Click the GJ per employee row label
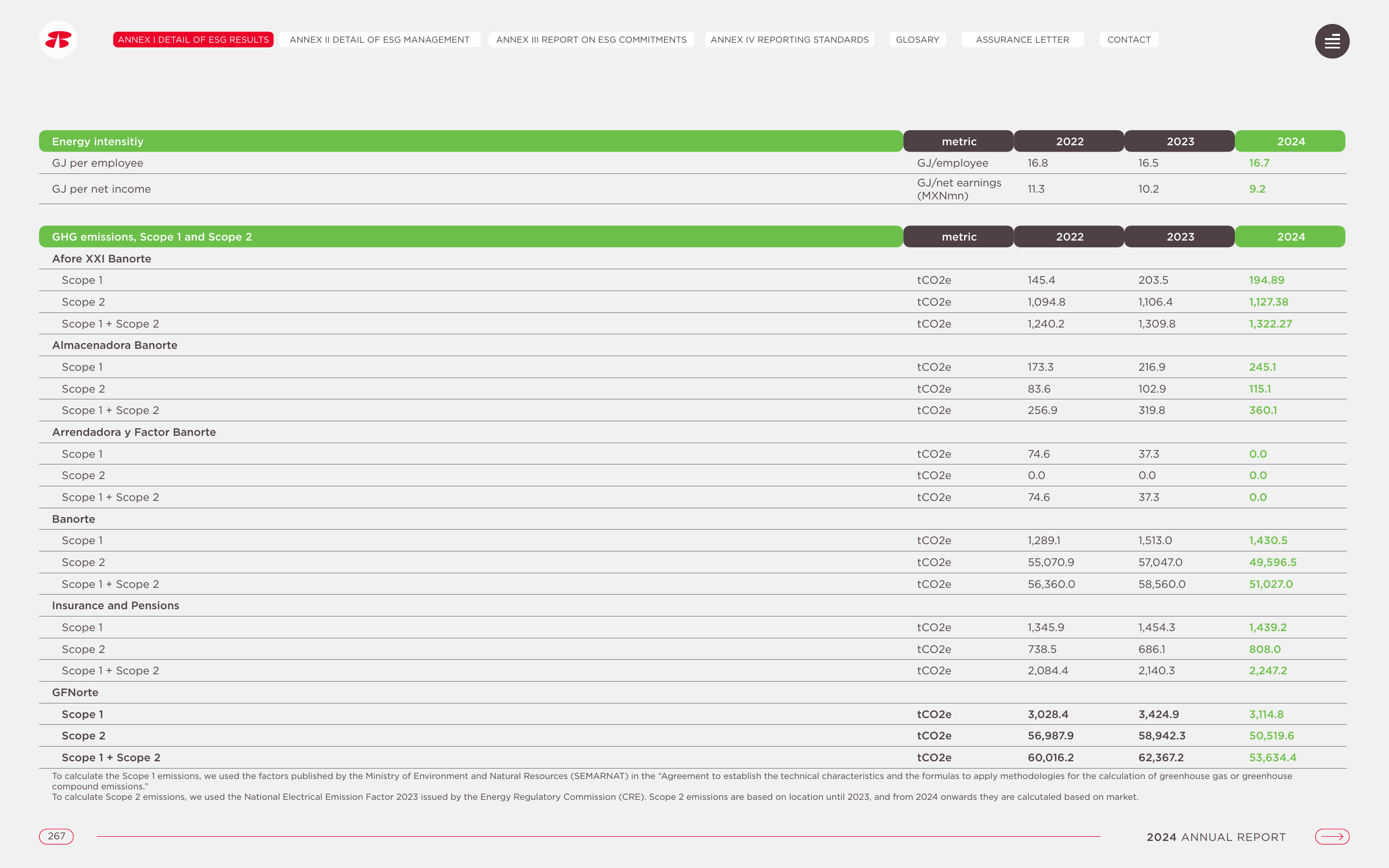The height and width of the screenshot is (868, 1389). (x=97, y=163)
